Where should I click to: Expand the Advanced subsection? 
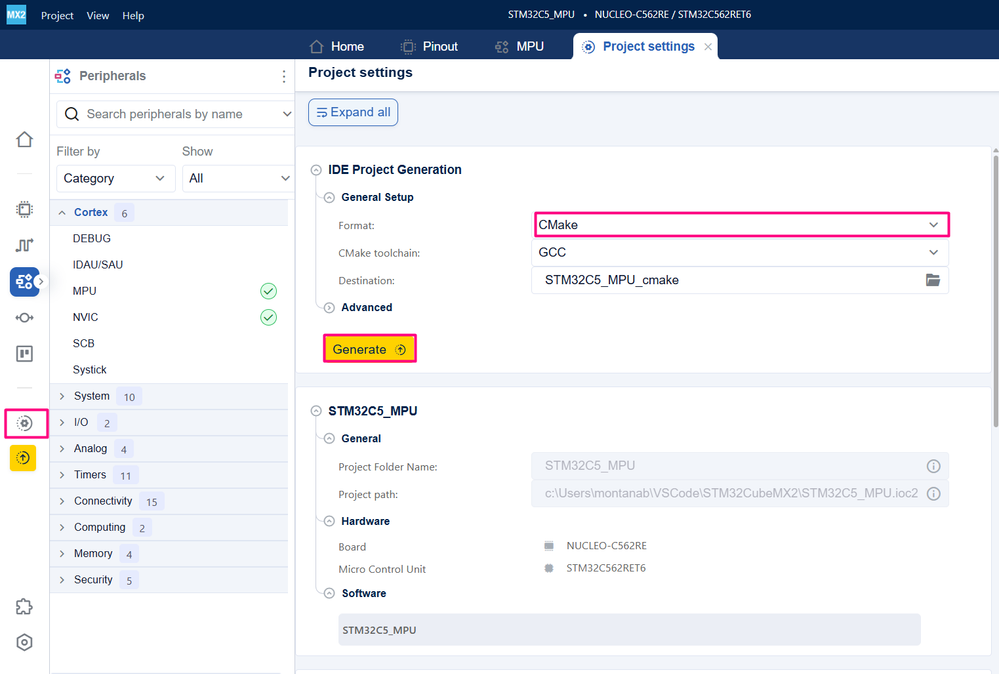(x=329, y=308)
